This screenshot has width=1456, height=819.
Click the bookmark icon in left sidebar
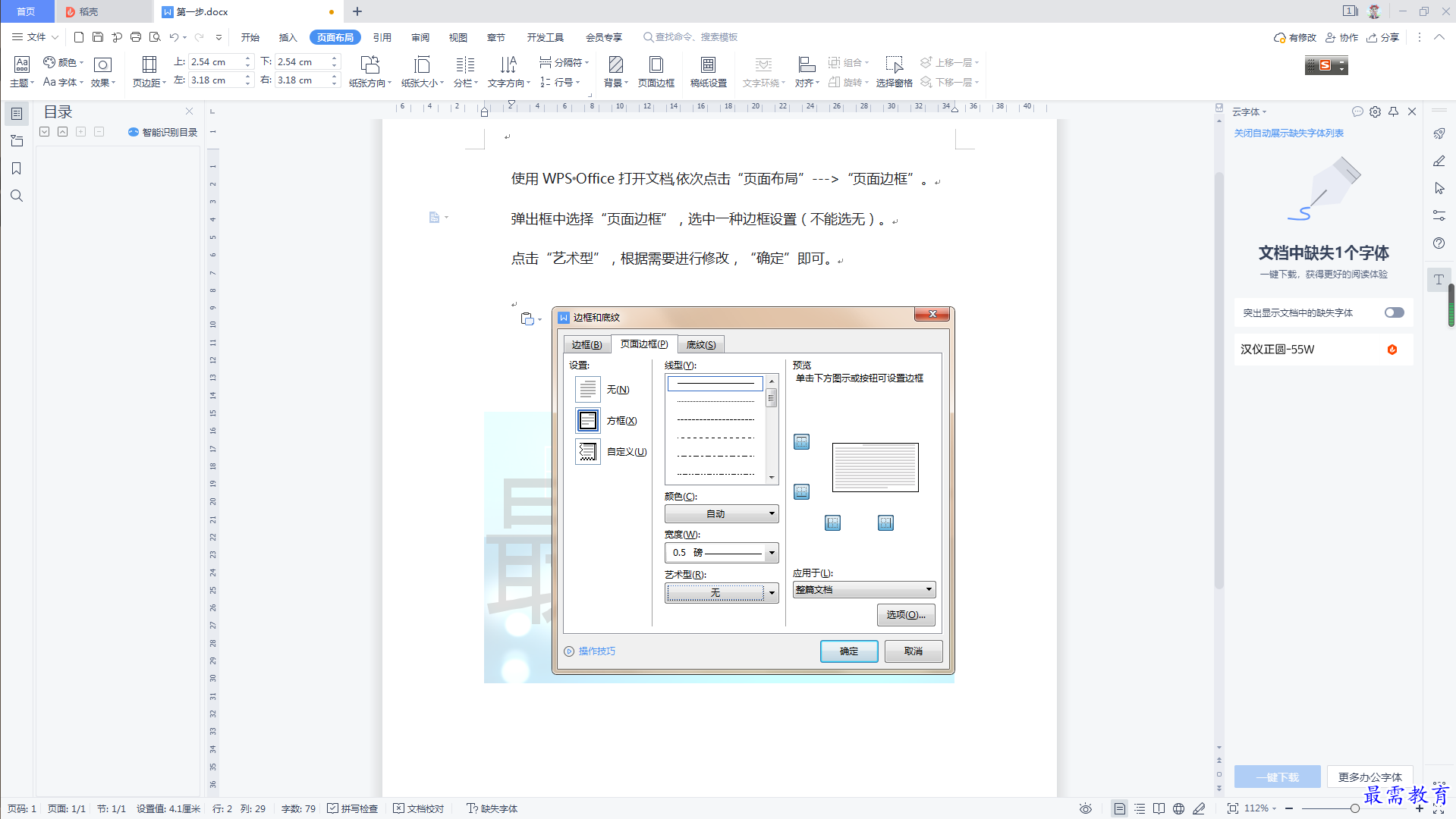[17, 168]
